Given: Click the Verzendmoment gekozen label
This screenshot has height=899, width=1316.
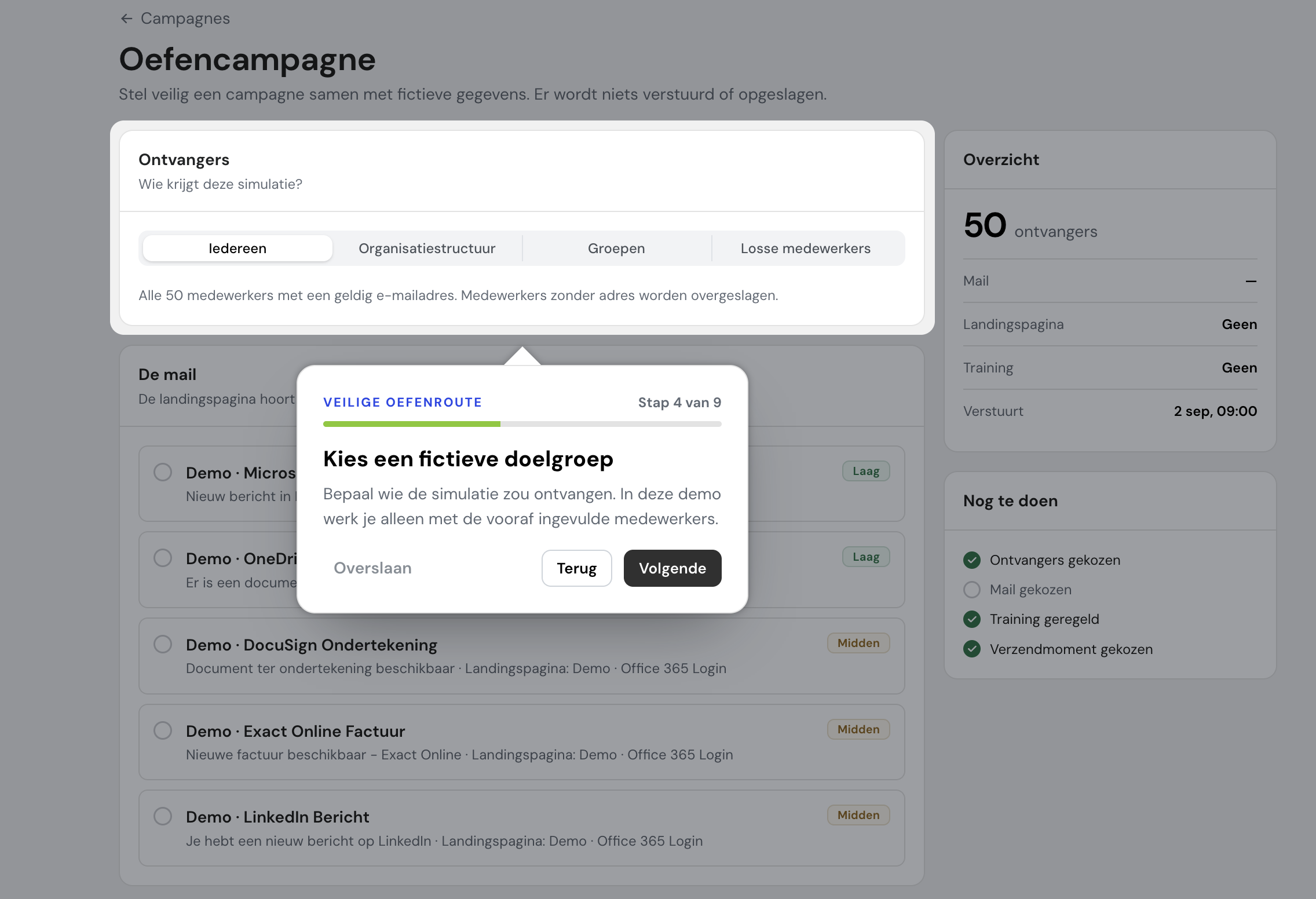Looking at the screenshot, I should [1071, 649].
